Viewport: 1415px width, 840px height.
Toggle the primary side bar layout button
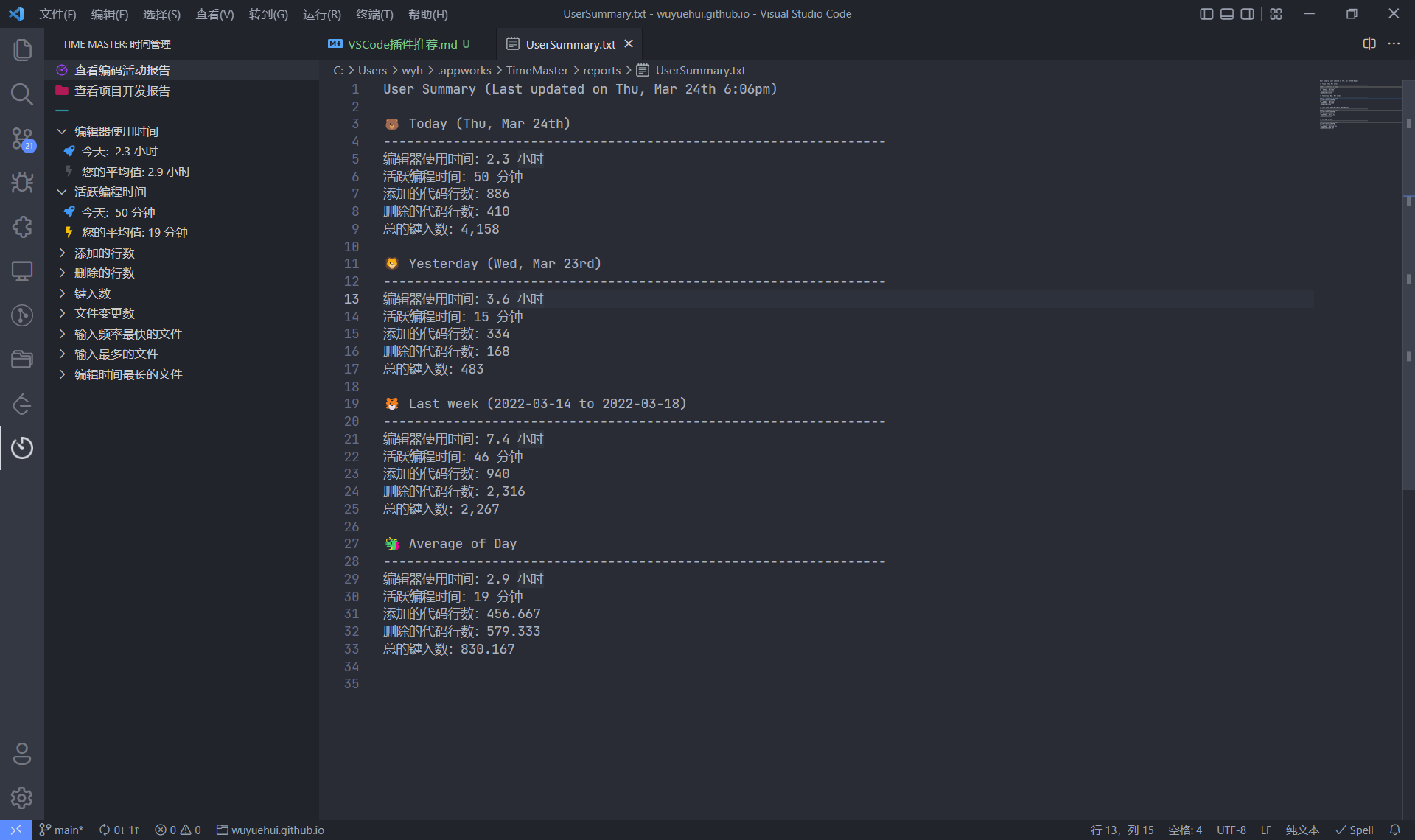coord(1206,14)
